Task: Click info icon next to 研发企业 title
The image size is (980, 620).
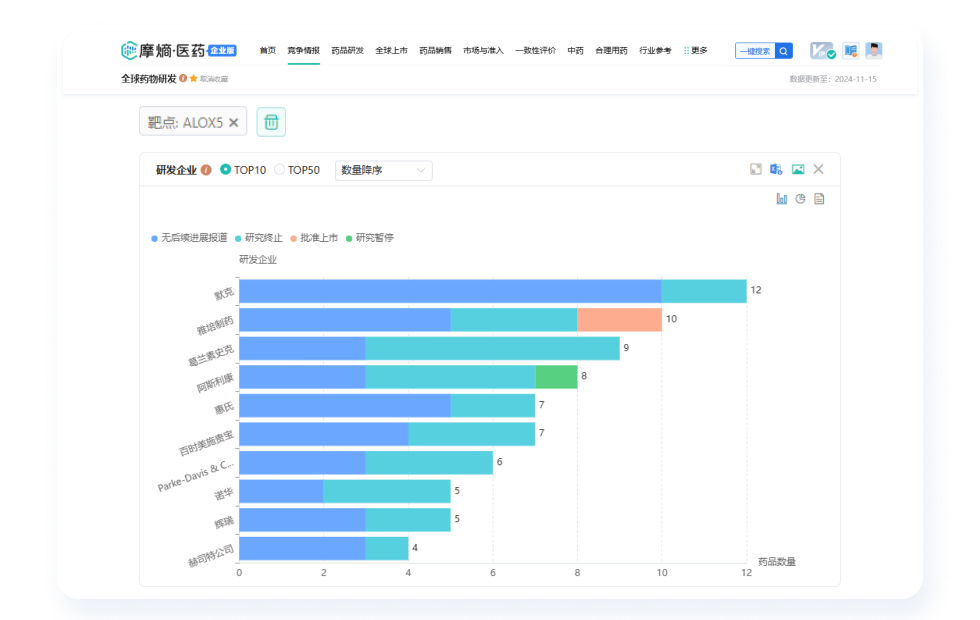Action: pos(206,170)
